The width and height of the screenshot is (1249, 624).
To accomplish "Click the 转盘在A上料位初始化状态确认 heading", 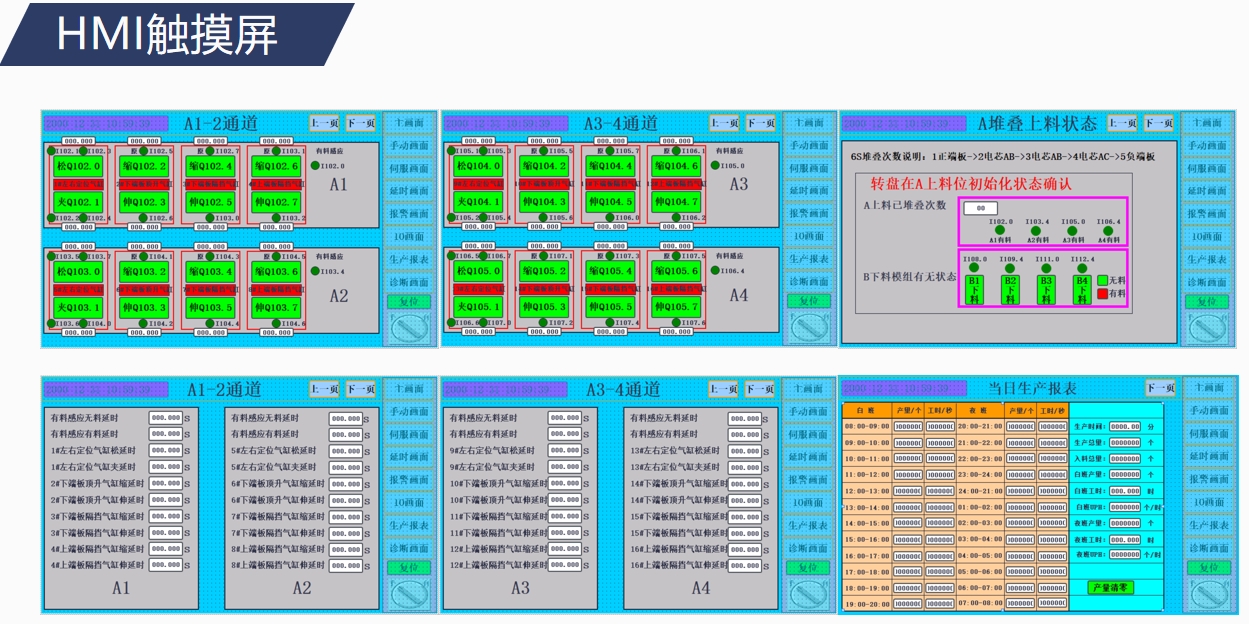I will click(970, 184).
